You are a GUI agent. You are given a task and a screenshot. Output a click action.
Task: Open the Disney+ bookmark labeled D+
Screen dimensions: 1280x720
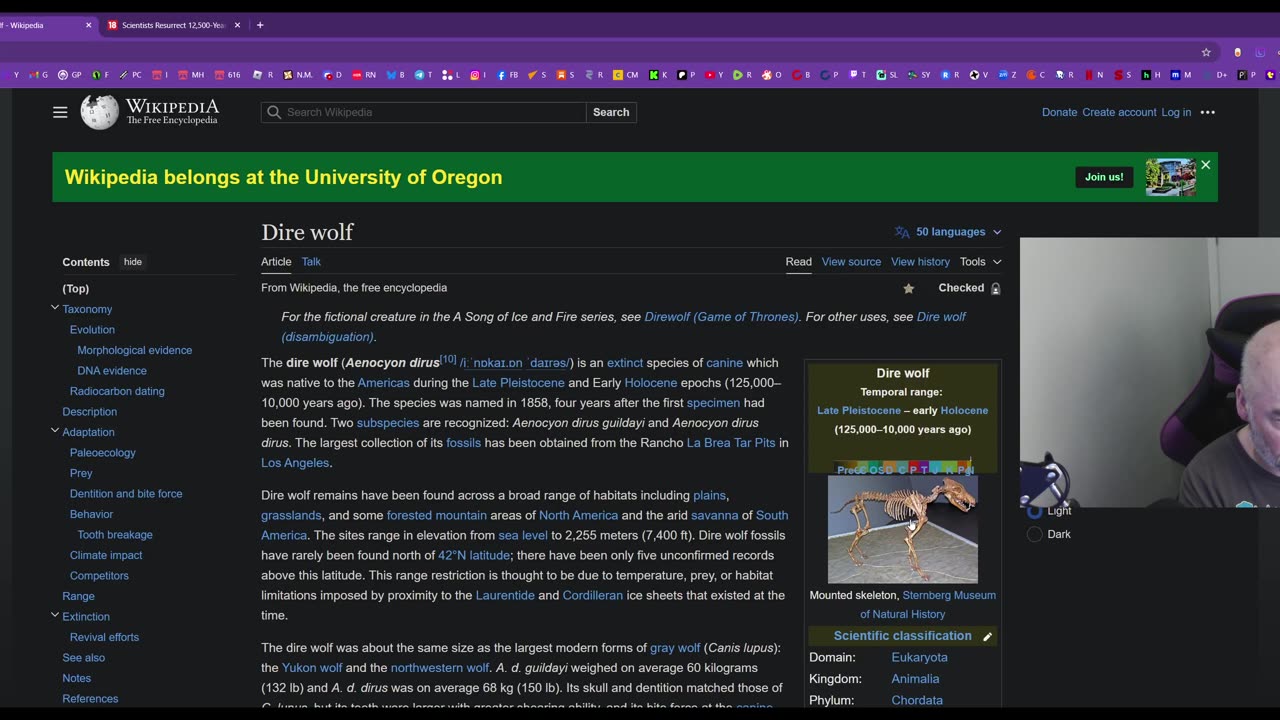tap(1217, 74)
